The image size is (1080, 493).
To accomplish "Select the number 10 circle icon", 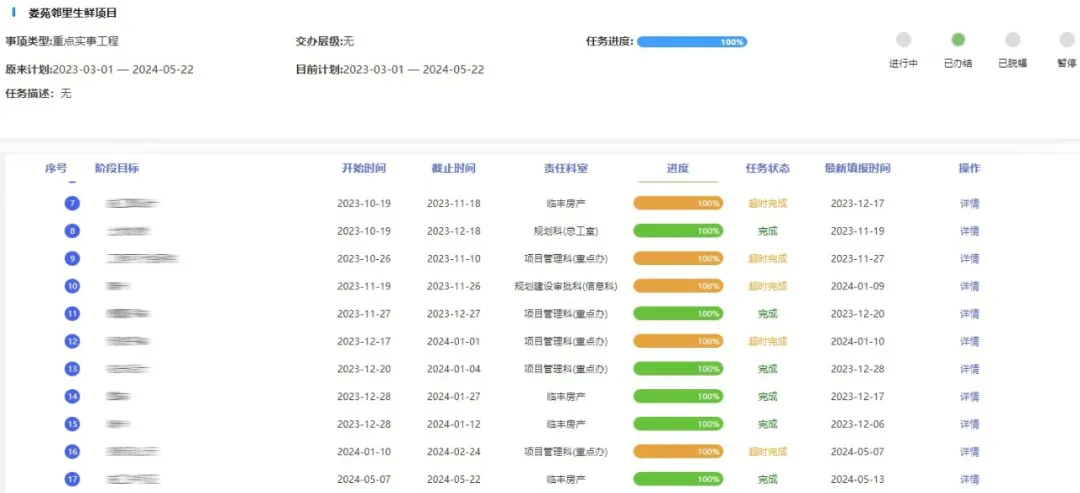I will pos(72,286).
